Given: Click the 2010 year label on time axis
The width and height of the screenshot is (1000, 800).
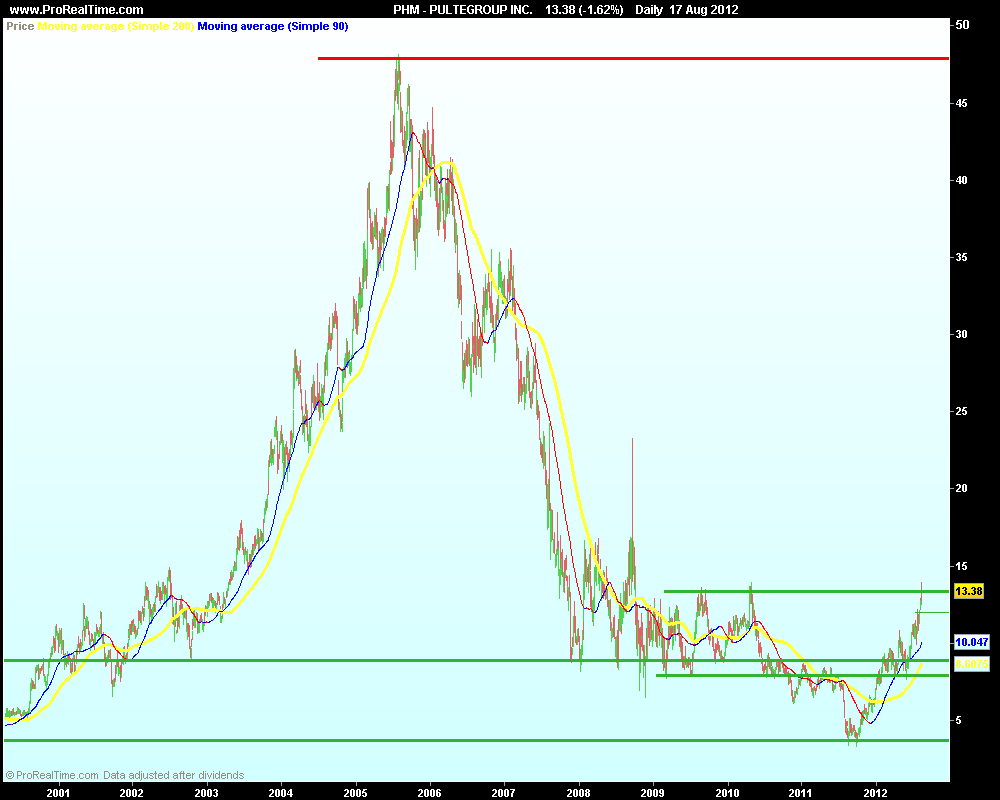Looking at the screenshot, I should click(x=727, y=793).
